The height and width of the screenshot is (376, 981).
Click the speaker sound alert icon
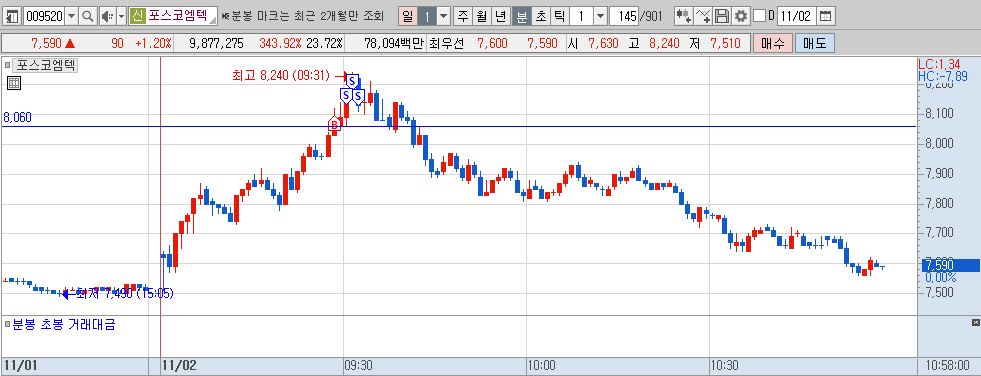pyautogui.click(x=107, y=16)
